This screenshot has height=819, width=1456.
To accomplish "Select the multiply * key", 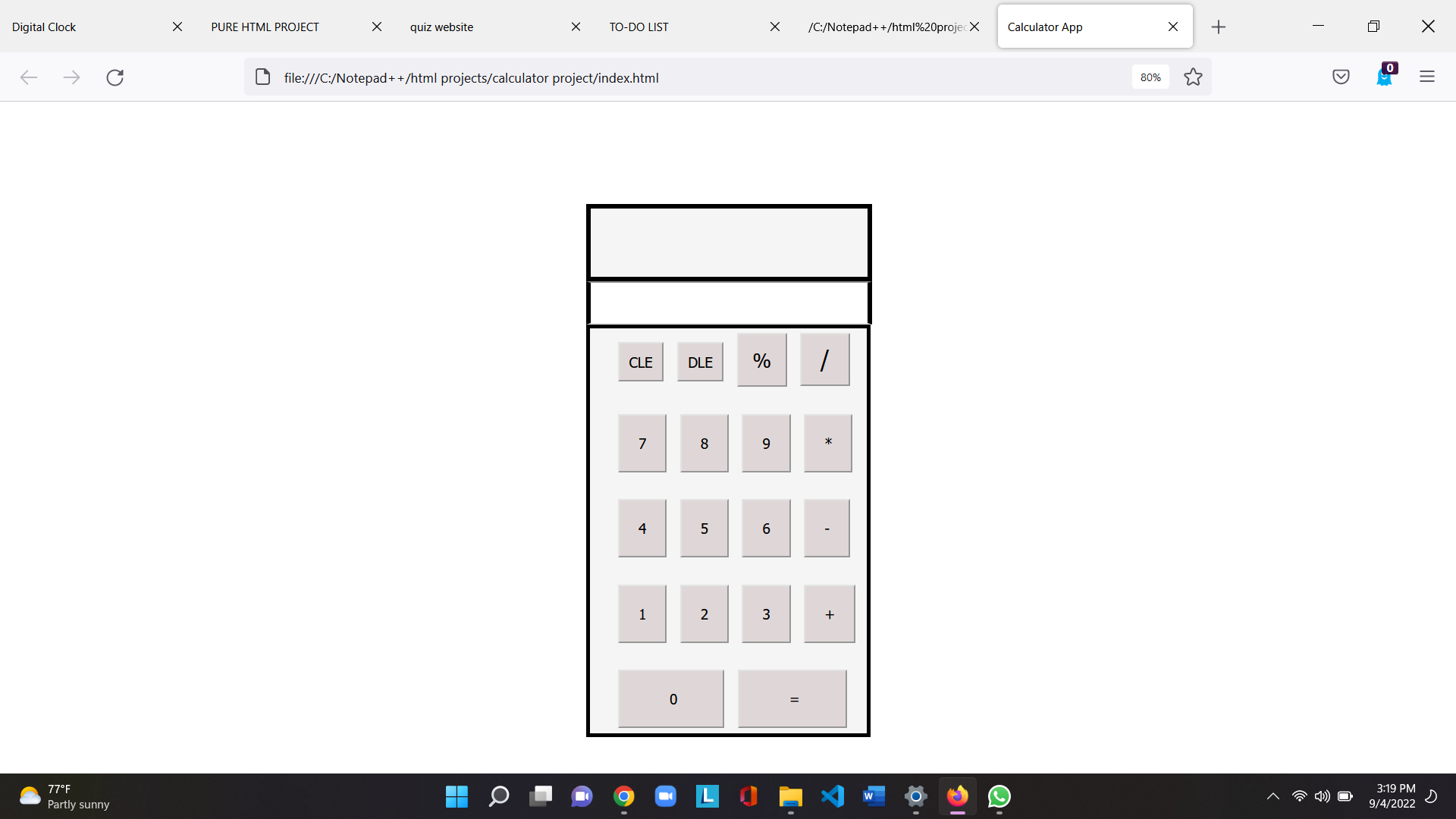I will tap(827, 443).
